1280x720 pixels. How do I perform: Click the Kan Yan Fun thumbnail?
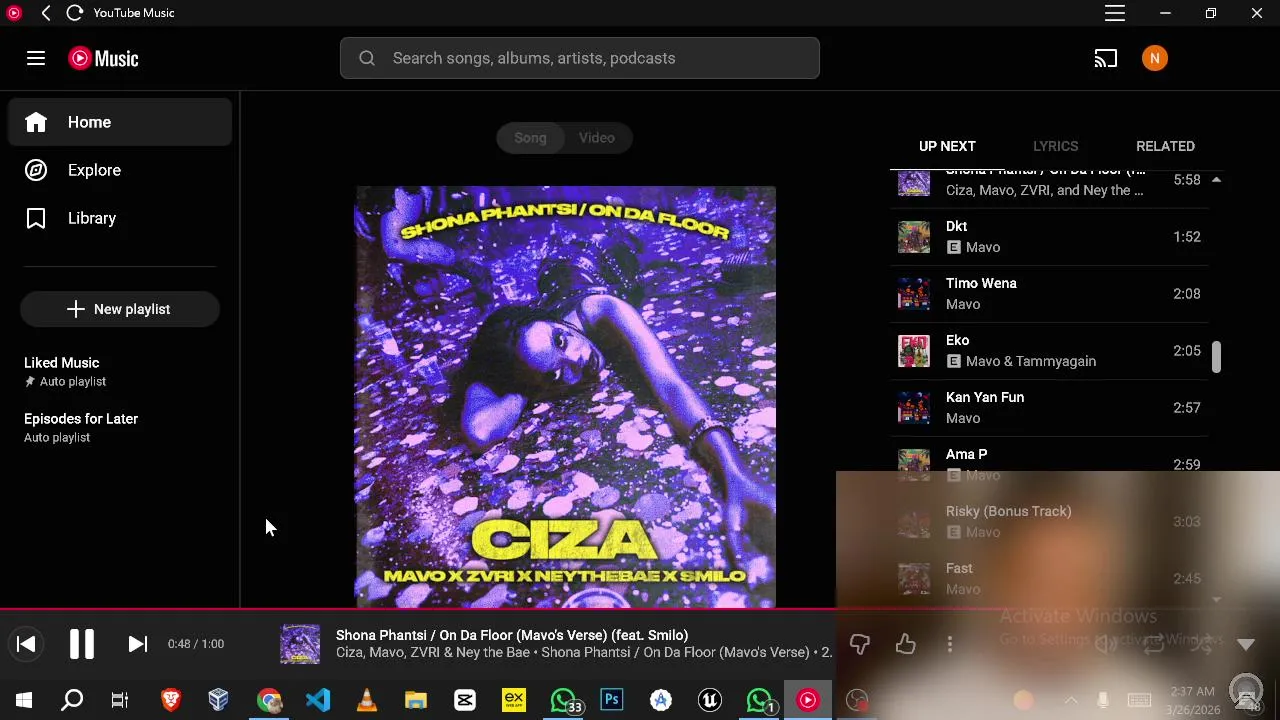click(914, 408)
